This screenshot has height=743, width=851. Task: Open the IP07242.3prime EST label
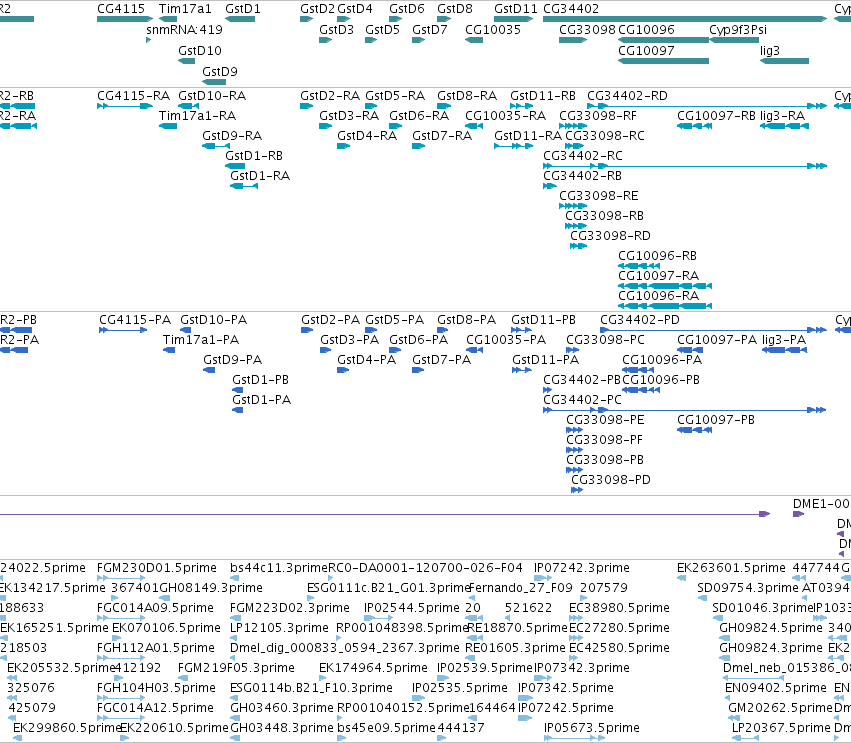[582, 568]
